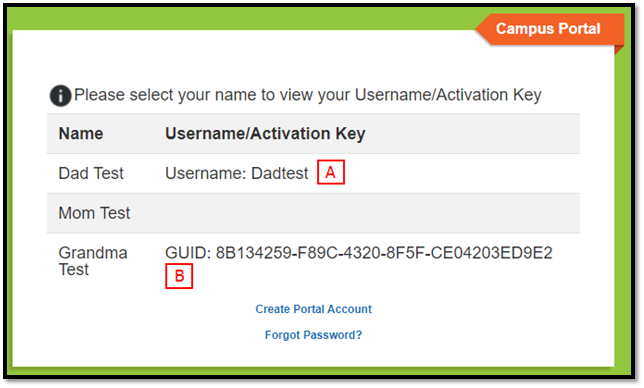The width and height of the screenshot is (644, 388).
Task: Click the Username/Activation Key column header
Action: (265, 134)
